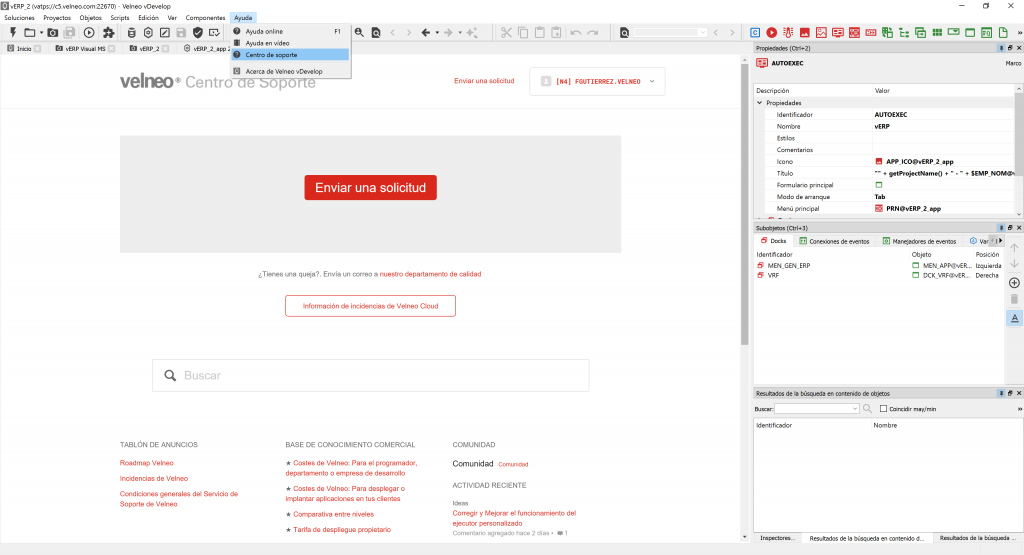Viewport: 1024px width, 555px height.
Task: Click the green grid object icon
Action: [937, 32]
